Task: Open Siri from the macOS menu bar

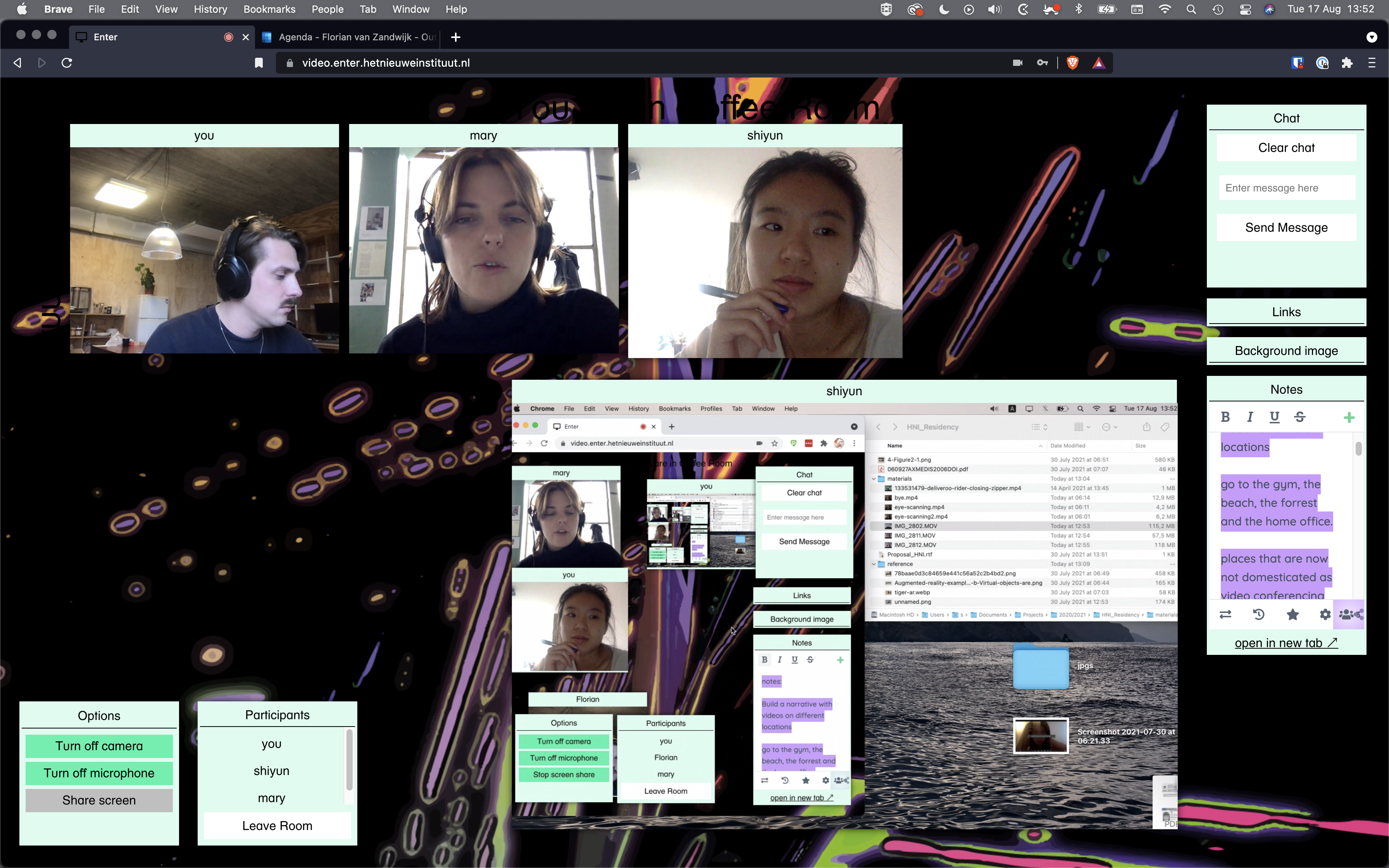Action: [1270, 9]
